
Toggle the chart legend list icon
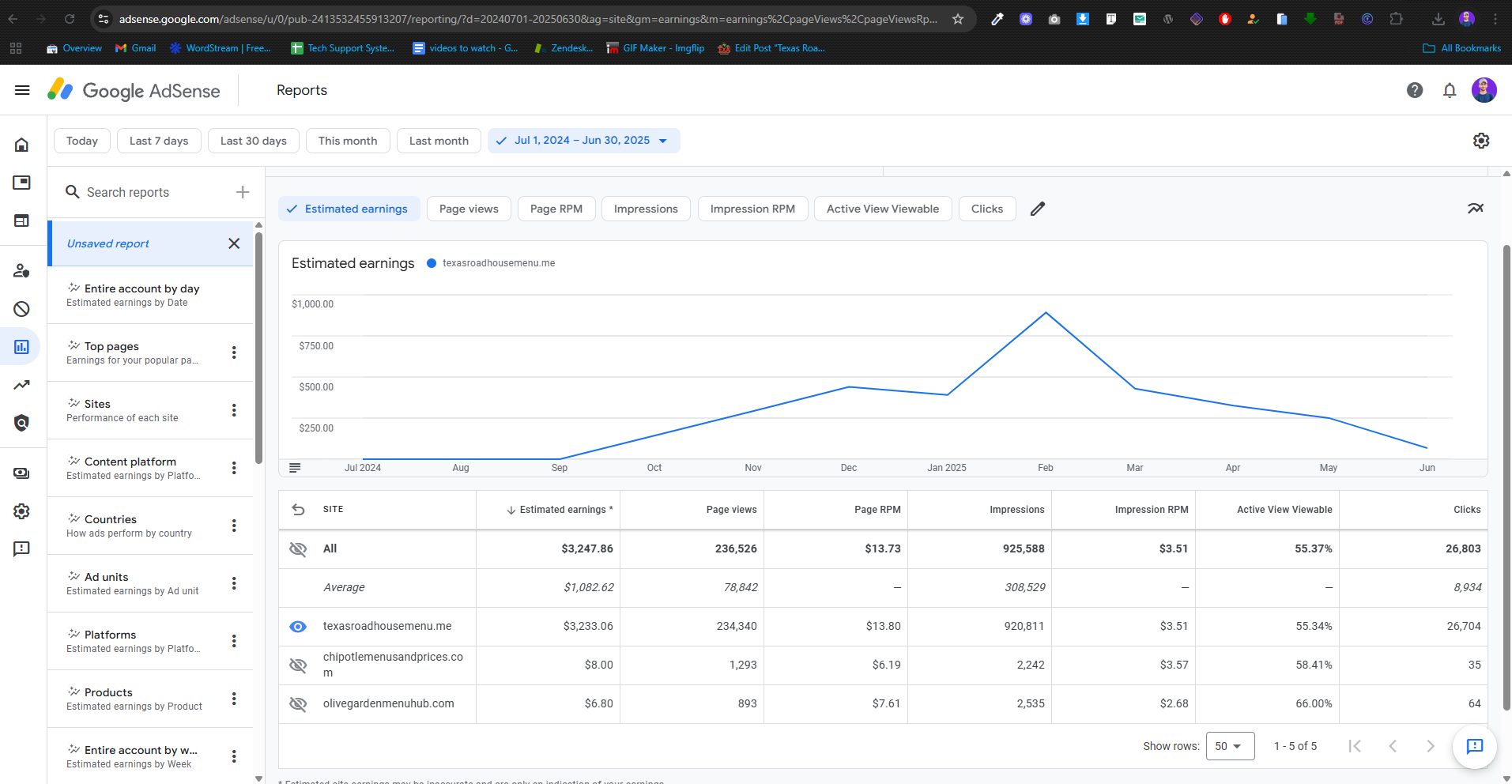(295, 468)
